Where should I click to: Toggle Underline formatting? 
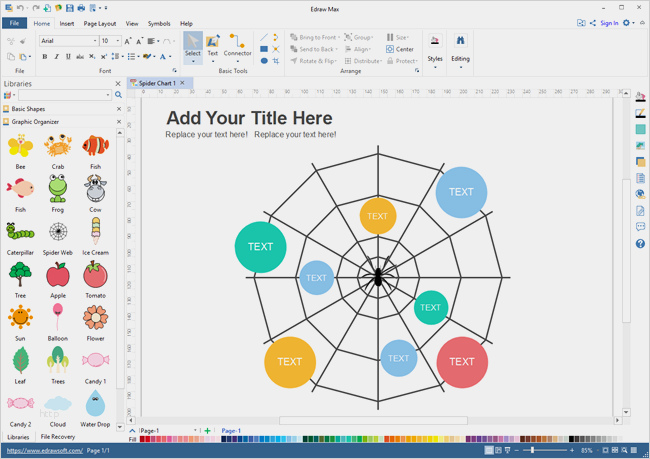click(68, 57)
